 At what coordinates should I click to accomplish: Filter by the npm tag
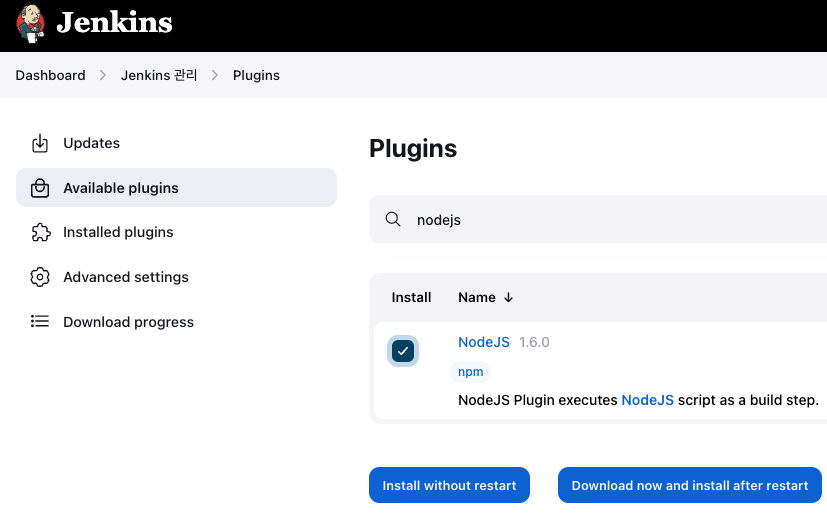(x=470, y=372)
